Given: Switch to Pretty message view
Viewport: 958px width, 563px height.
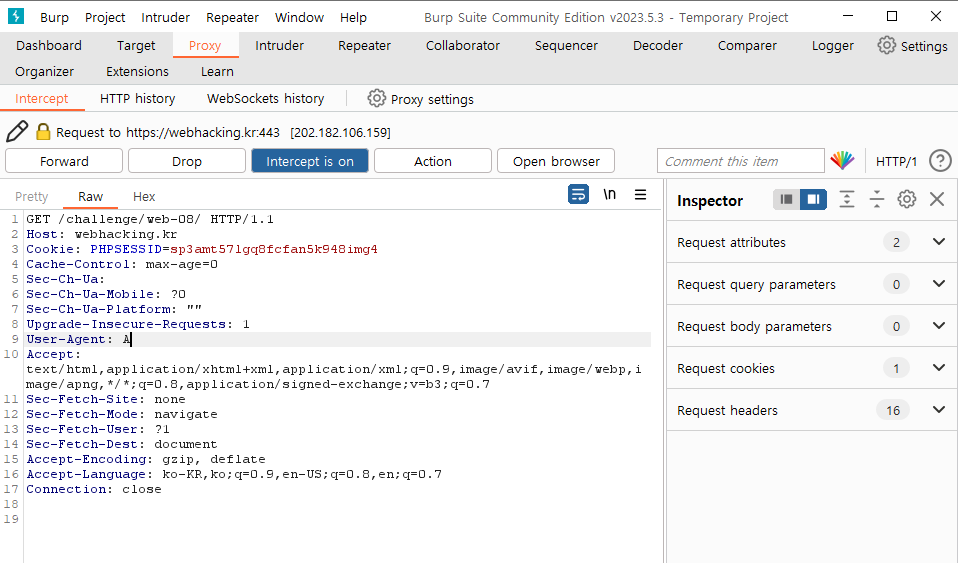Looking at the screenshot, I should 32,196.
